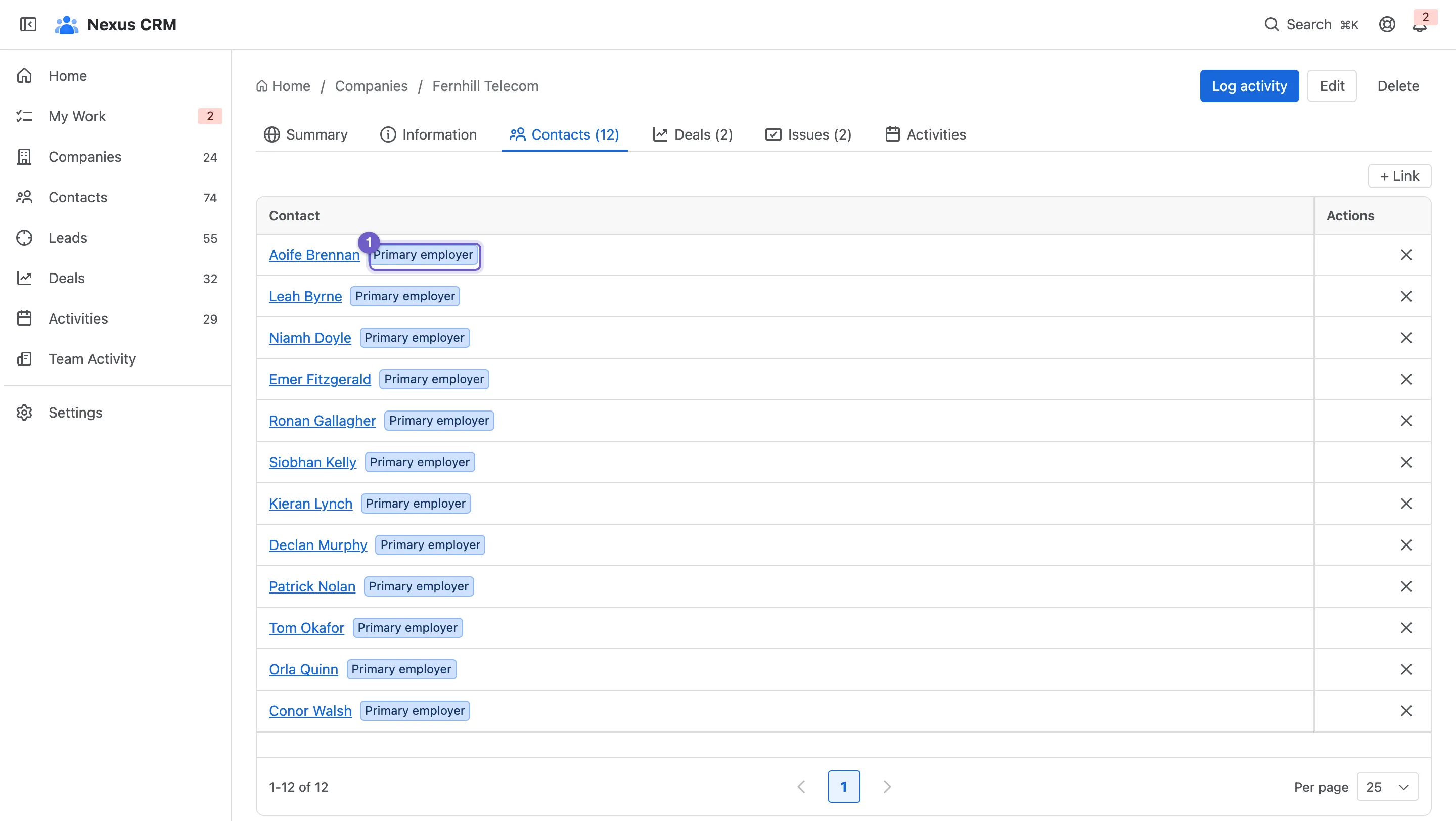Image resolution: width=1456 pixels, height=821 pixels.
Task: Unlink Kieran Lynch using the X icon
Action: 1406,504
